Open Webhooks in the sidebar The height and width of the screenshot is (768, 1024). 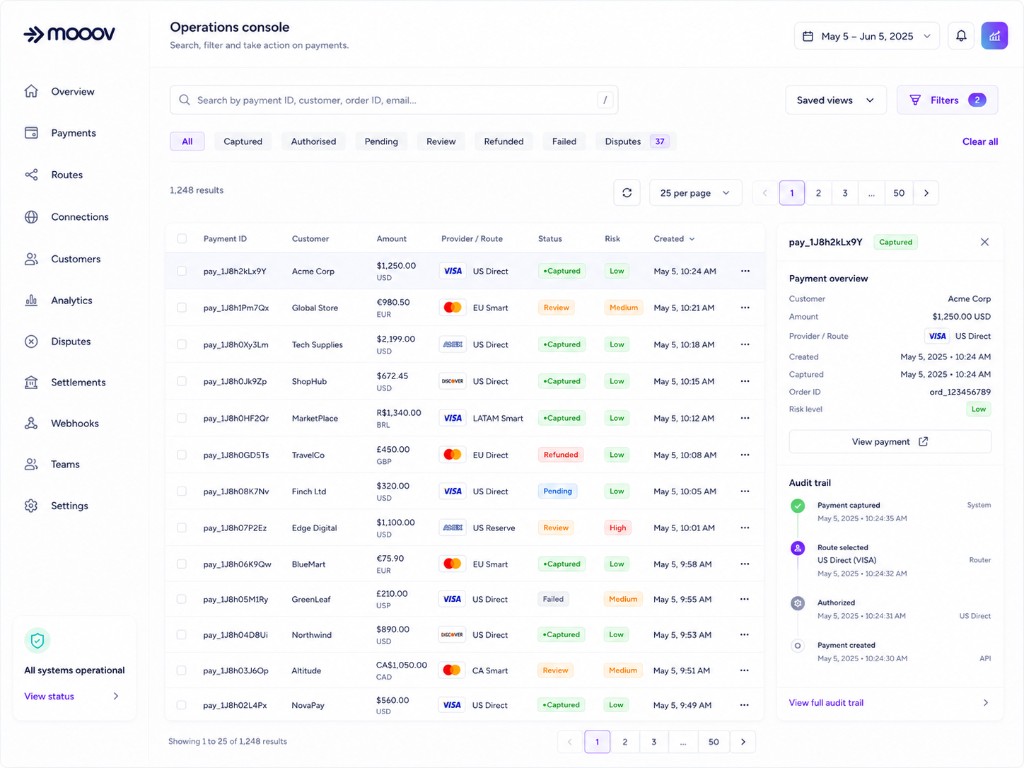pos(72,423)
